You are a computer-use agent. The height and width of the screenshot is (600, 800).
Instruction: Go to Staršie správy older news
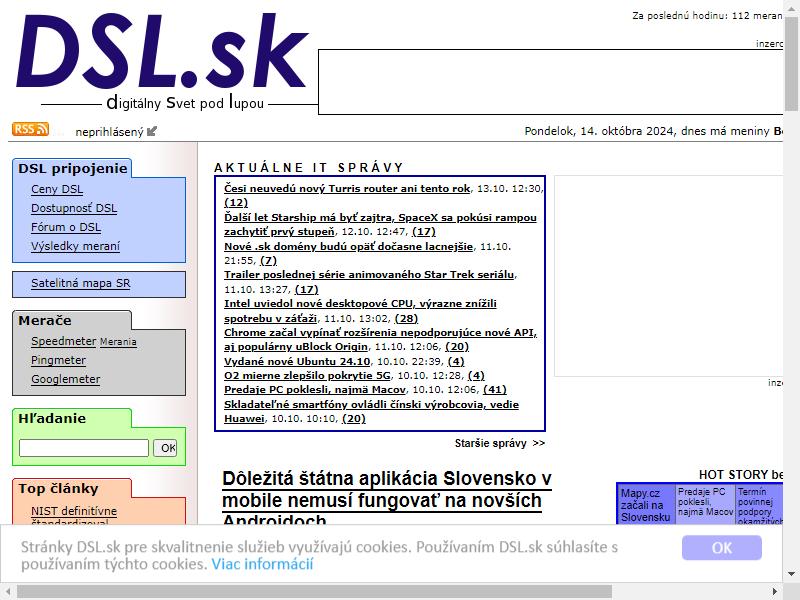point(499,443)
